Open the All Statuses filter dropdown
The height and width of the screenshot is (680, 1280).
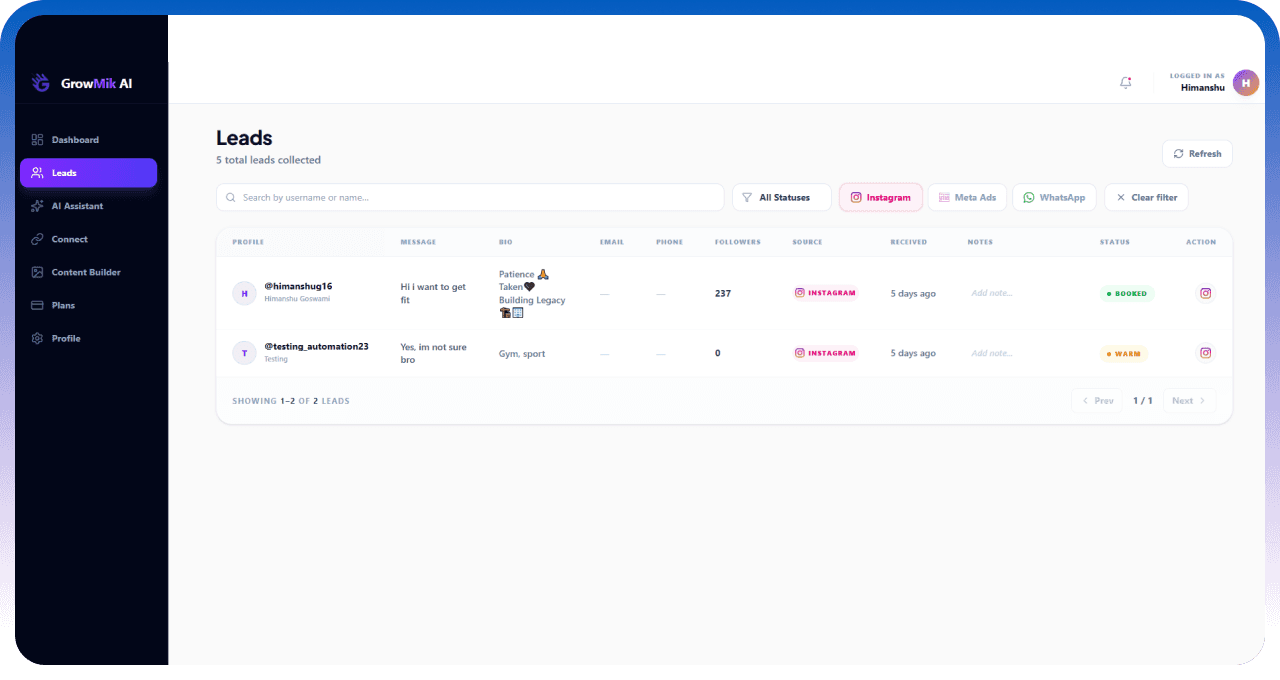tap(782, 197)
